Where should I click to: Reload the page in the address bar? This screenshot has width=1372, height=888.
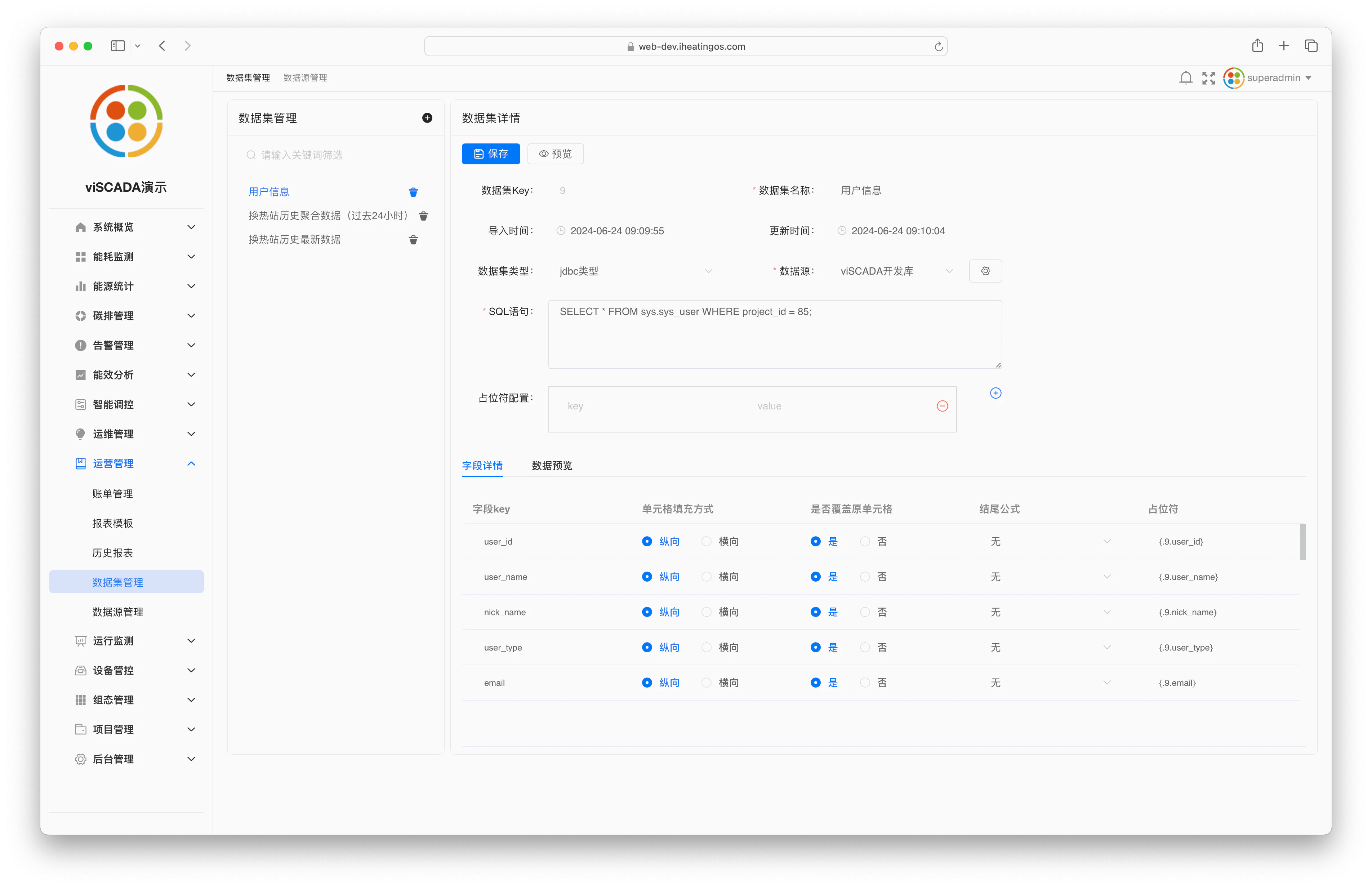[x=939, y=47]
